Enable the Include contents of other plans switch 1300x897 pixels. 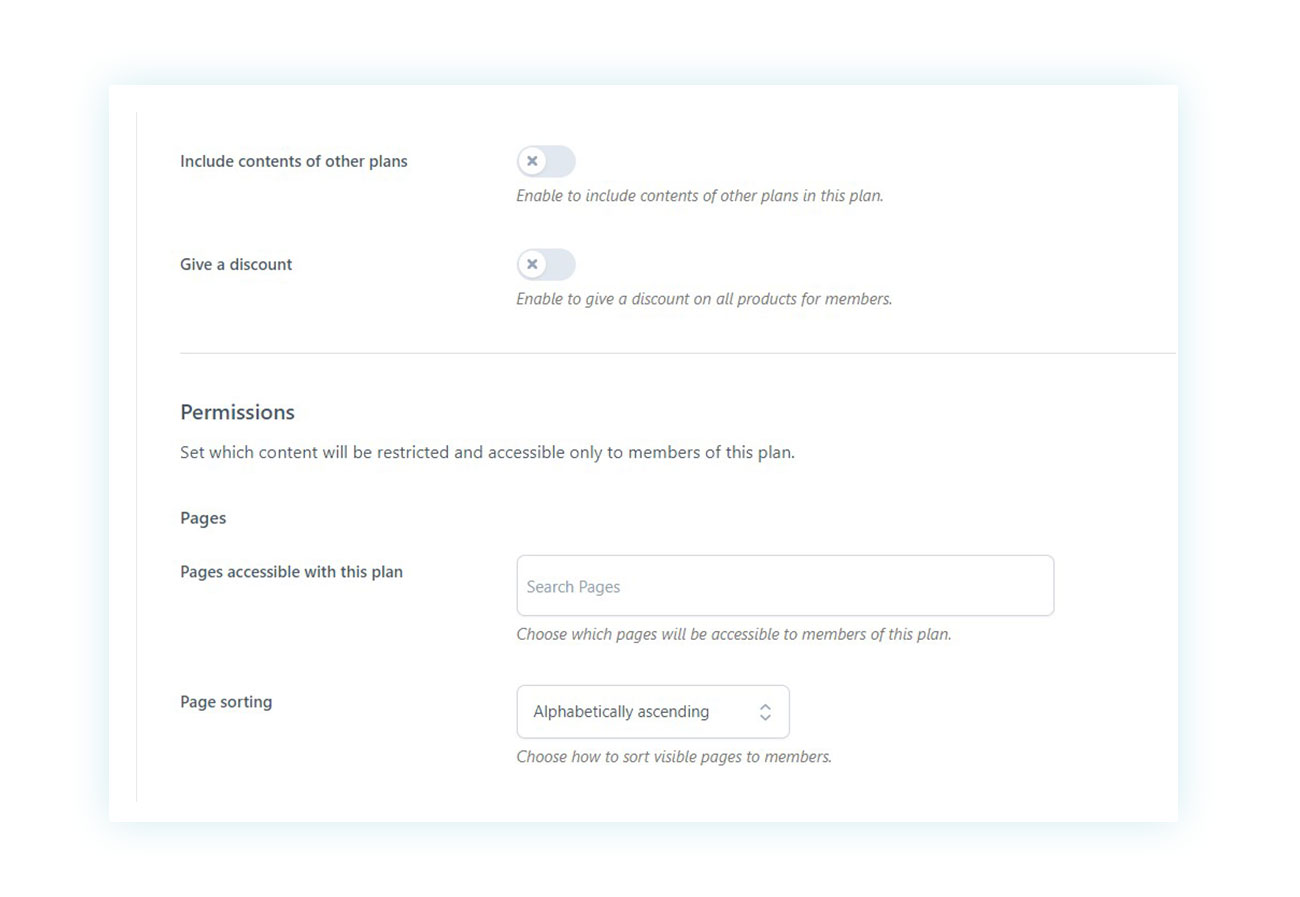[x=546, y=161]
